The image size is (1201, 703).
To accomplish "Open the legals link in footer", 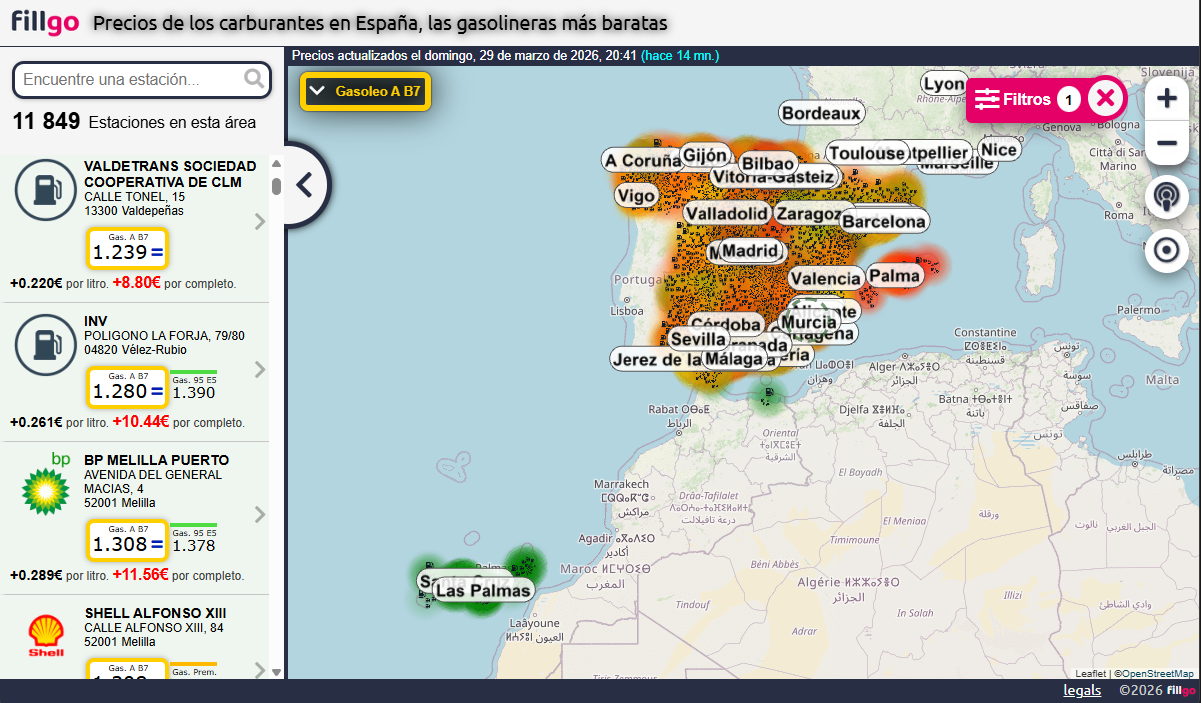I will coord(1082,690).
